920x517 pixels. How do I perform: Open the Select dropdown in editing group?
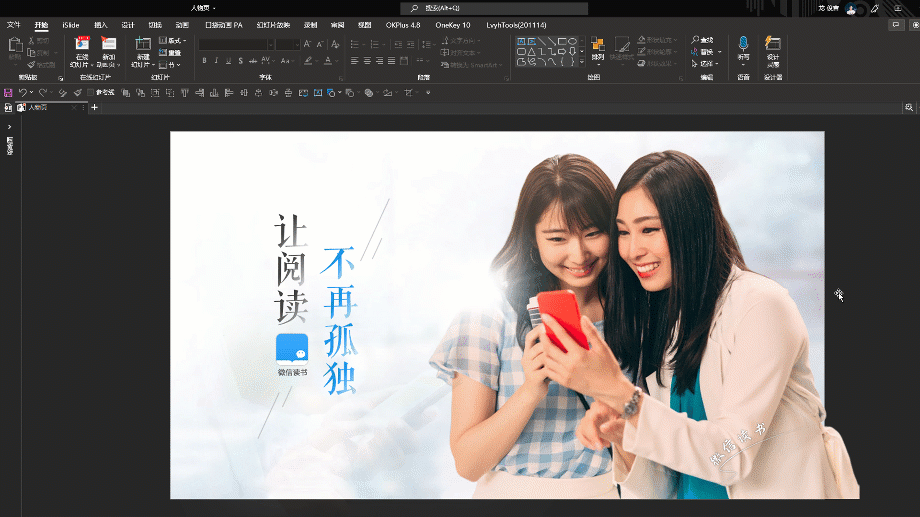click(x=705, y=63)
